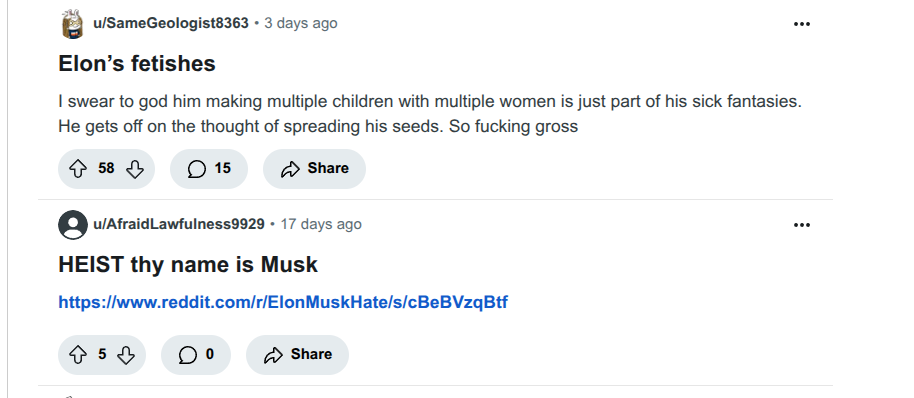The width and height of the screenshot is (914, 398).
Task: Click the "17 days ago" timestamp
Action: (x=321, y=224)
